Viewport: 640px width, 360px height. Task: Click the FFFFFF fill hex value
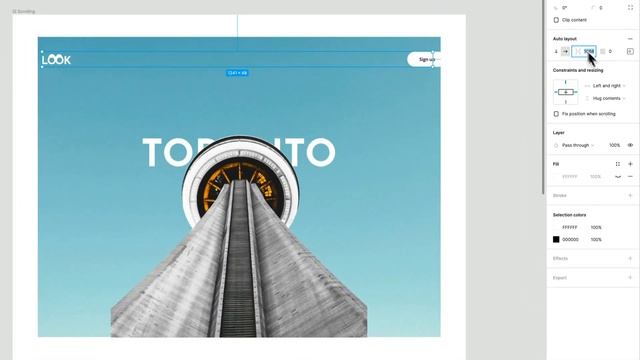coord(570,177)
